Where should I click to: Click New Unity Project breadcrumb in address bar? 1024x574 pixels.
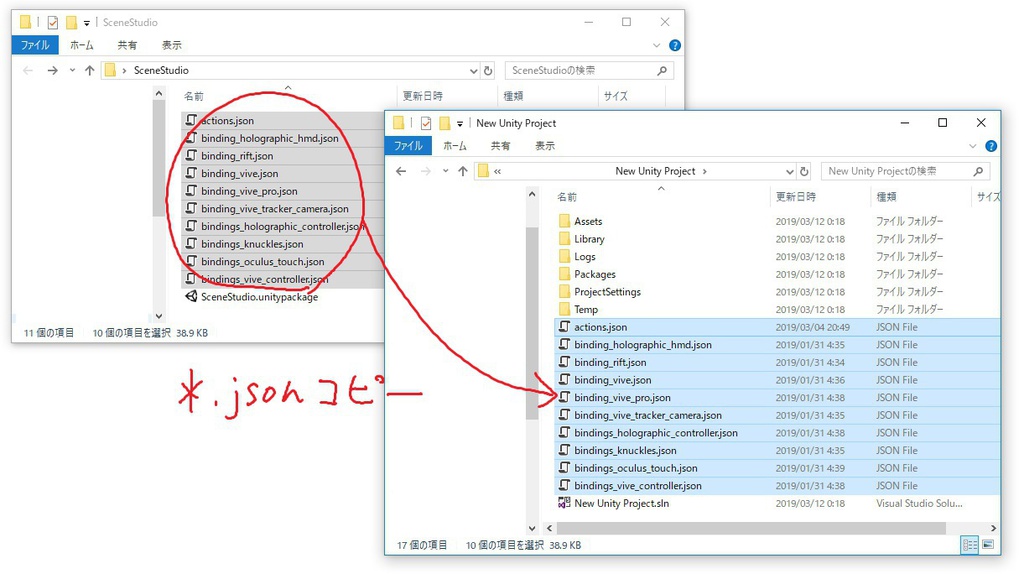click(655, 171)
